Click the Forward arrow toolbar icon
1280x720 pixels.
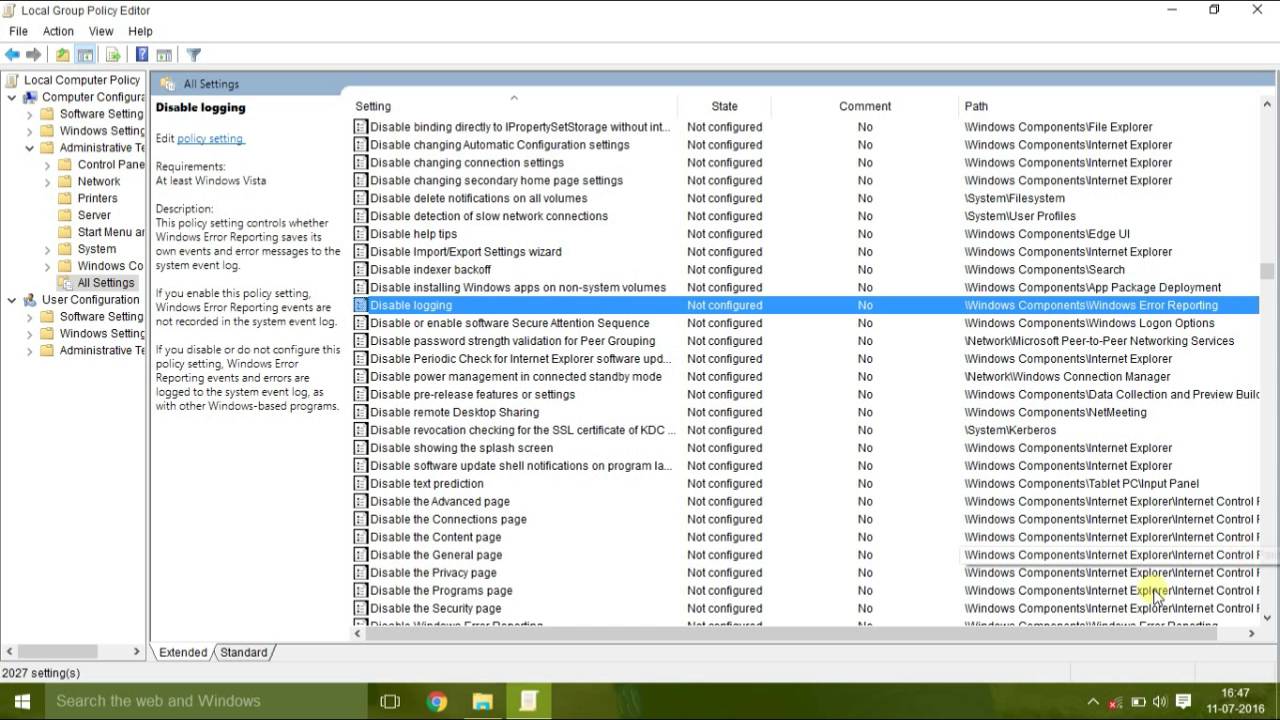point(34,55)
